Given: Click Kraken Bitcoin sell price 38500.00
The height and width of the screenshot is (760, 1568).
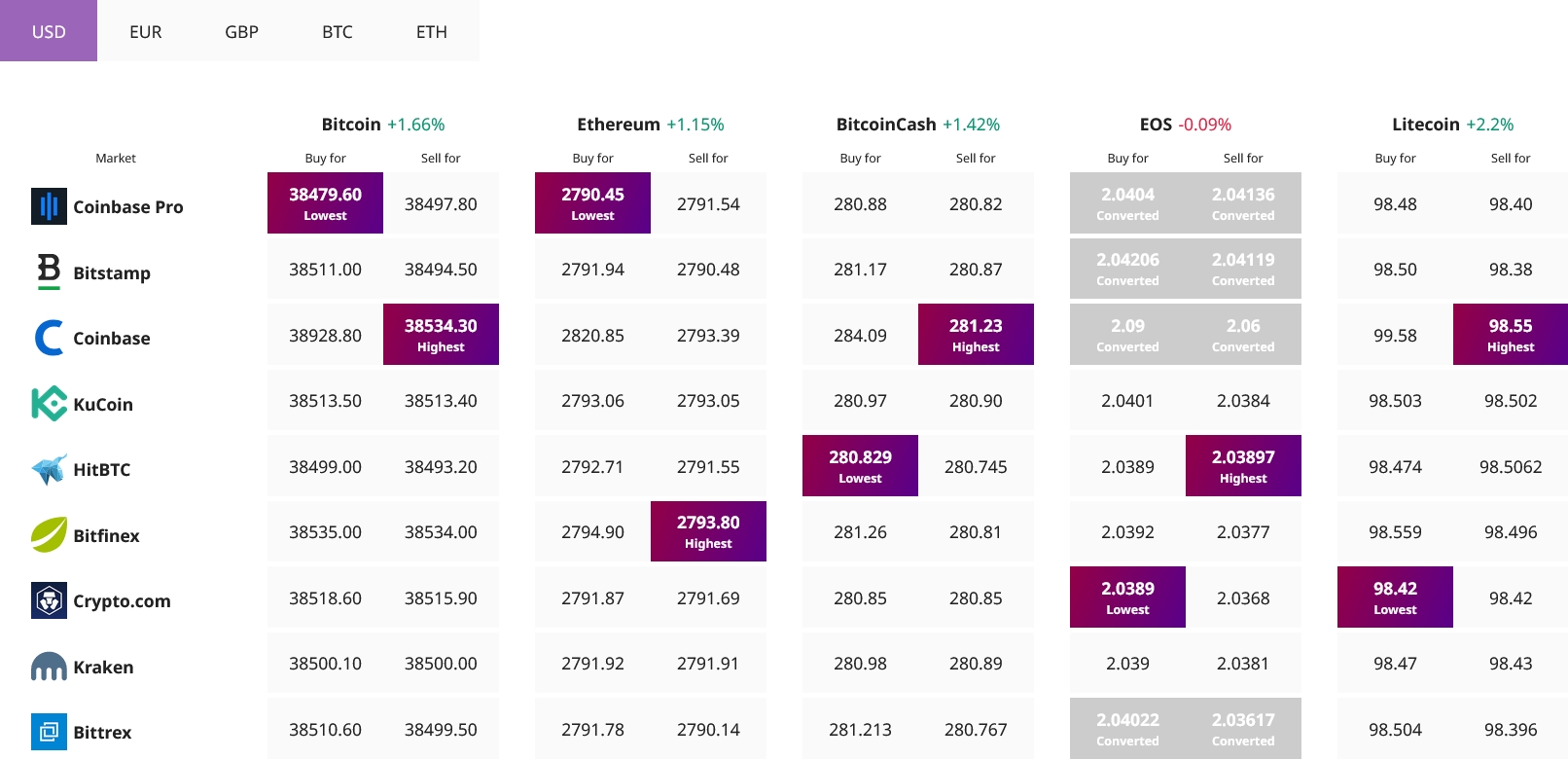Looking at the screenshot, I should 441,664.
